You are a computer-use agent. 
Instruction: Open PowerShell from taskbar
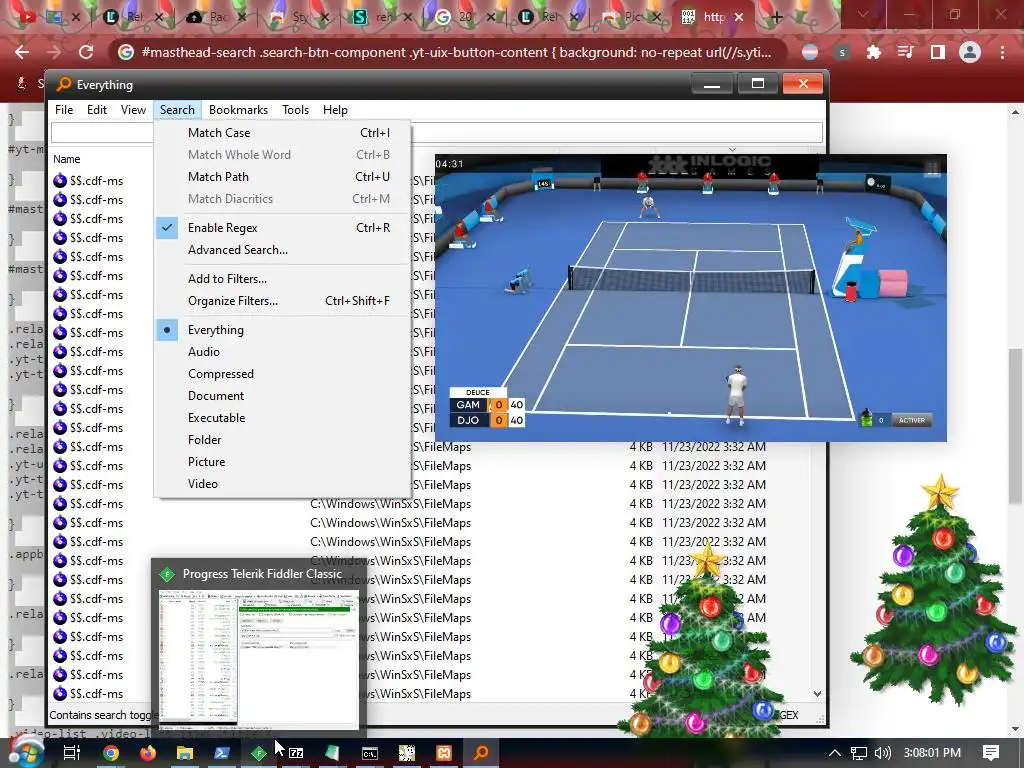point(221,753)
